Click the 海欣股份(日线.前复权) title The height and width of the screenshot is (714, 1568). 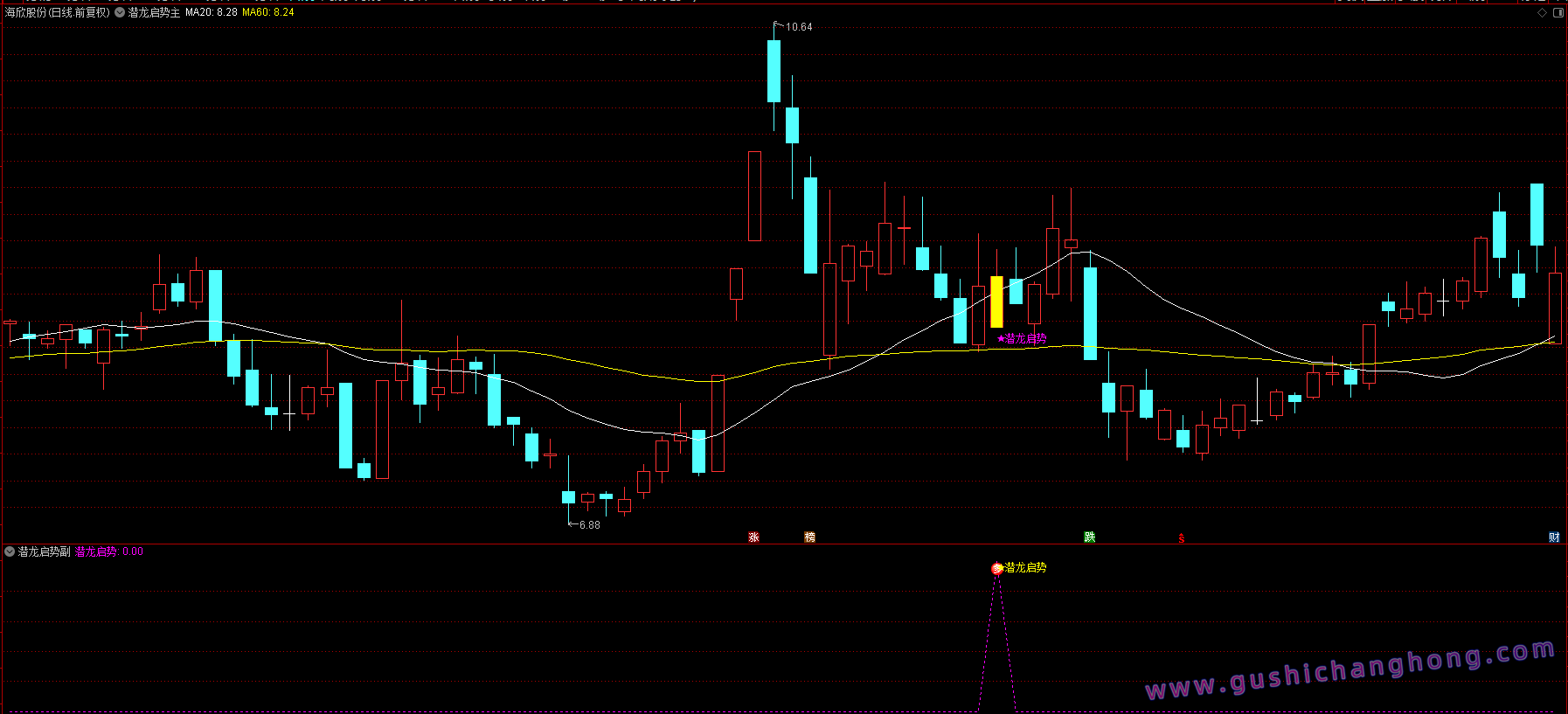click(x=58, y=12)
